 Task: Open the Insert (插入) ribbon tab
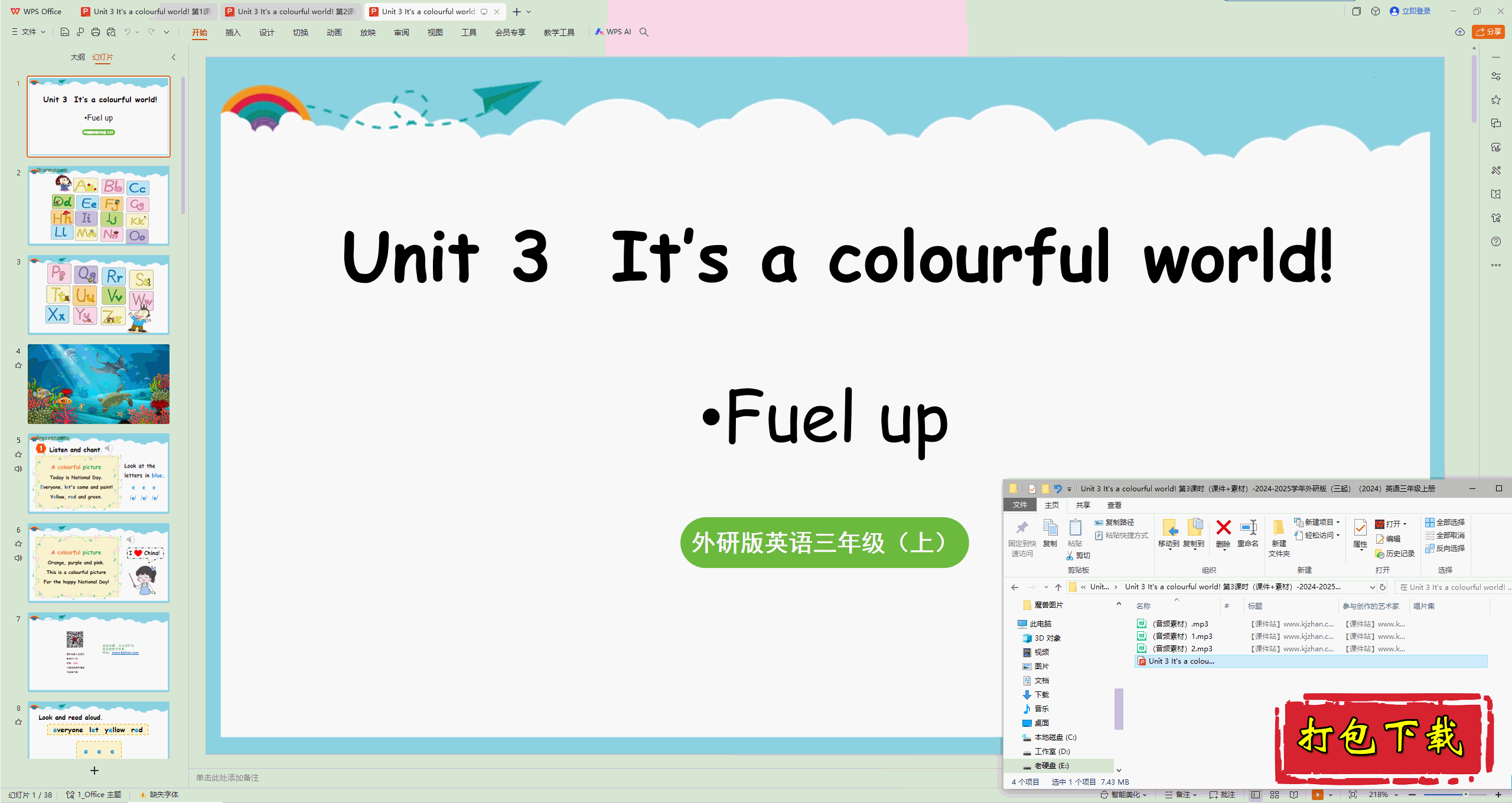click(x=233, y=32)
